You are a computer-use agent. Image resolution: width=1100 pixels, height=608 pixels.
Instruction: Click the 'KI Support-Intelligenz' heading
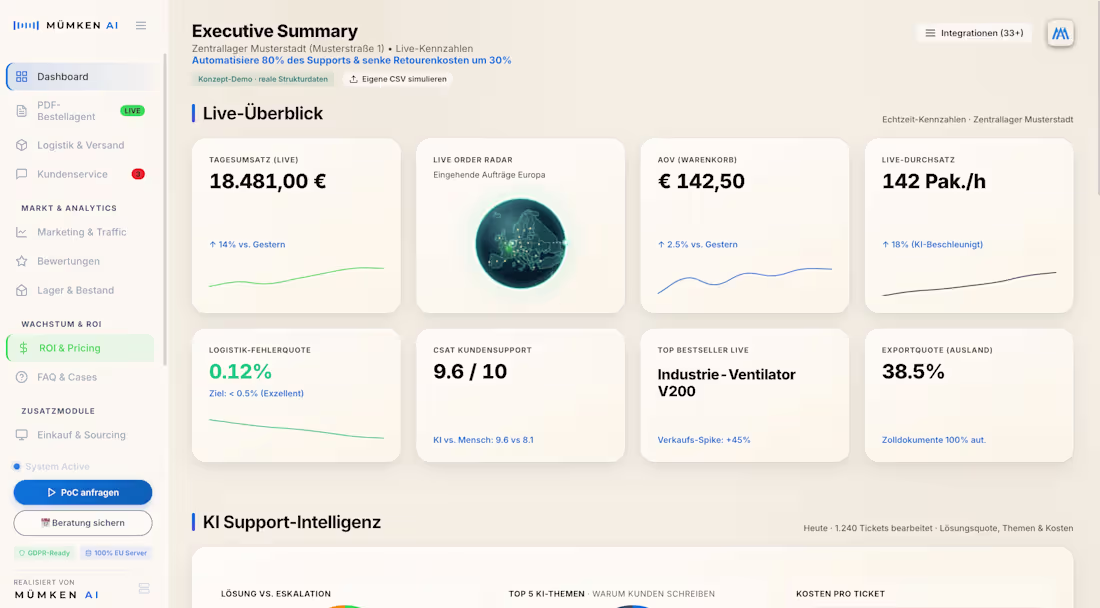click(292, 522)
